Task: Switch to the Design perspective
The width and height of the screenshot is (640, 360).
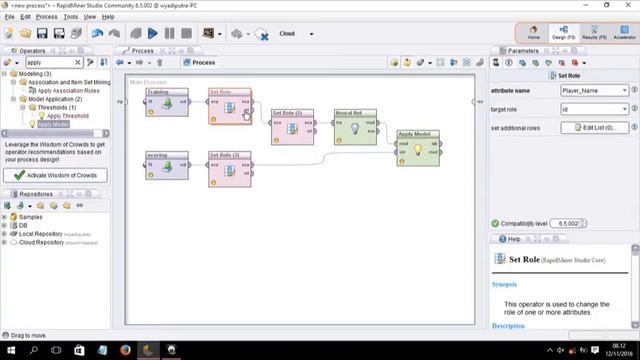Action: pyautogui.click(x=563, y=33)
